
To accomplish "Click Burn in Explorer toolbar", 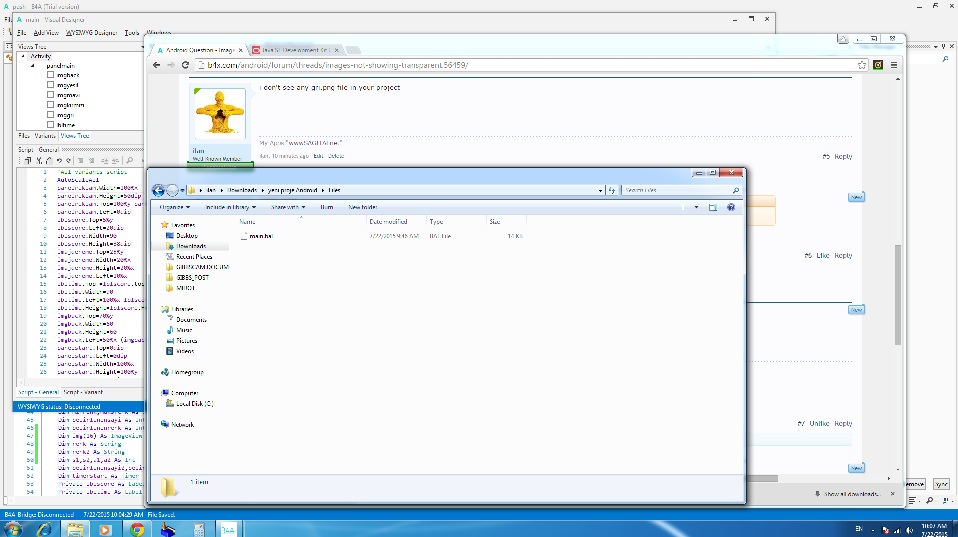I will tap(326, 207).
